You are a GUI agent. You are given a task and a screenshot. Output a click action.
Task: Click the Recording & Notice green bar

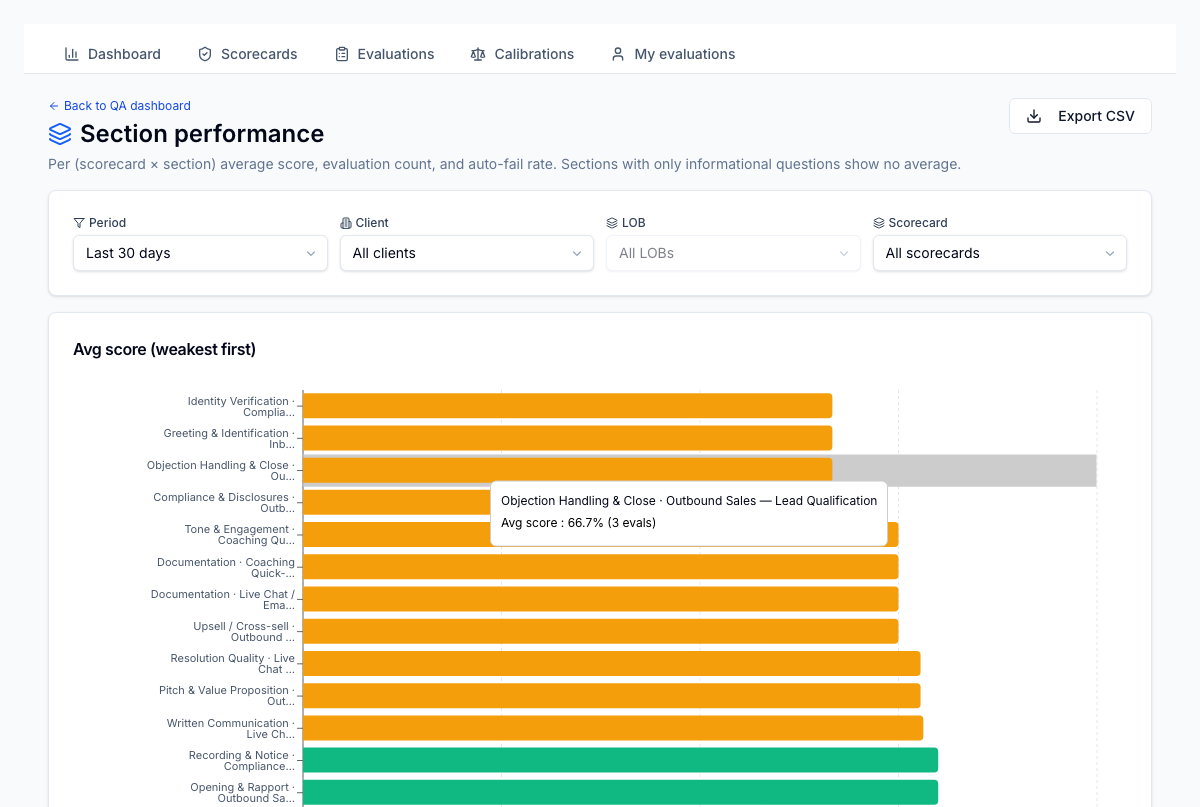click(x=620, y=760)
